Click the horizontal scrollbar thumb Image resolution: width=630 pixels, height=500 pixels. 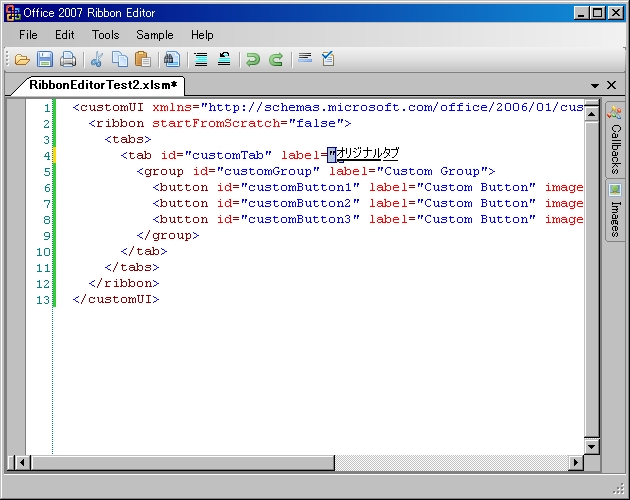pos(182,463)
